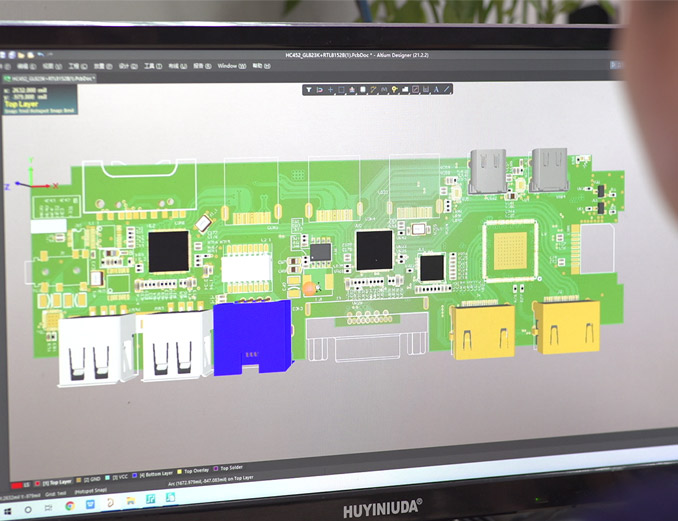Click the selection filter funnel icon

(x=309, y=89)
